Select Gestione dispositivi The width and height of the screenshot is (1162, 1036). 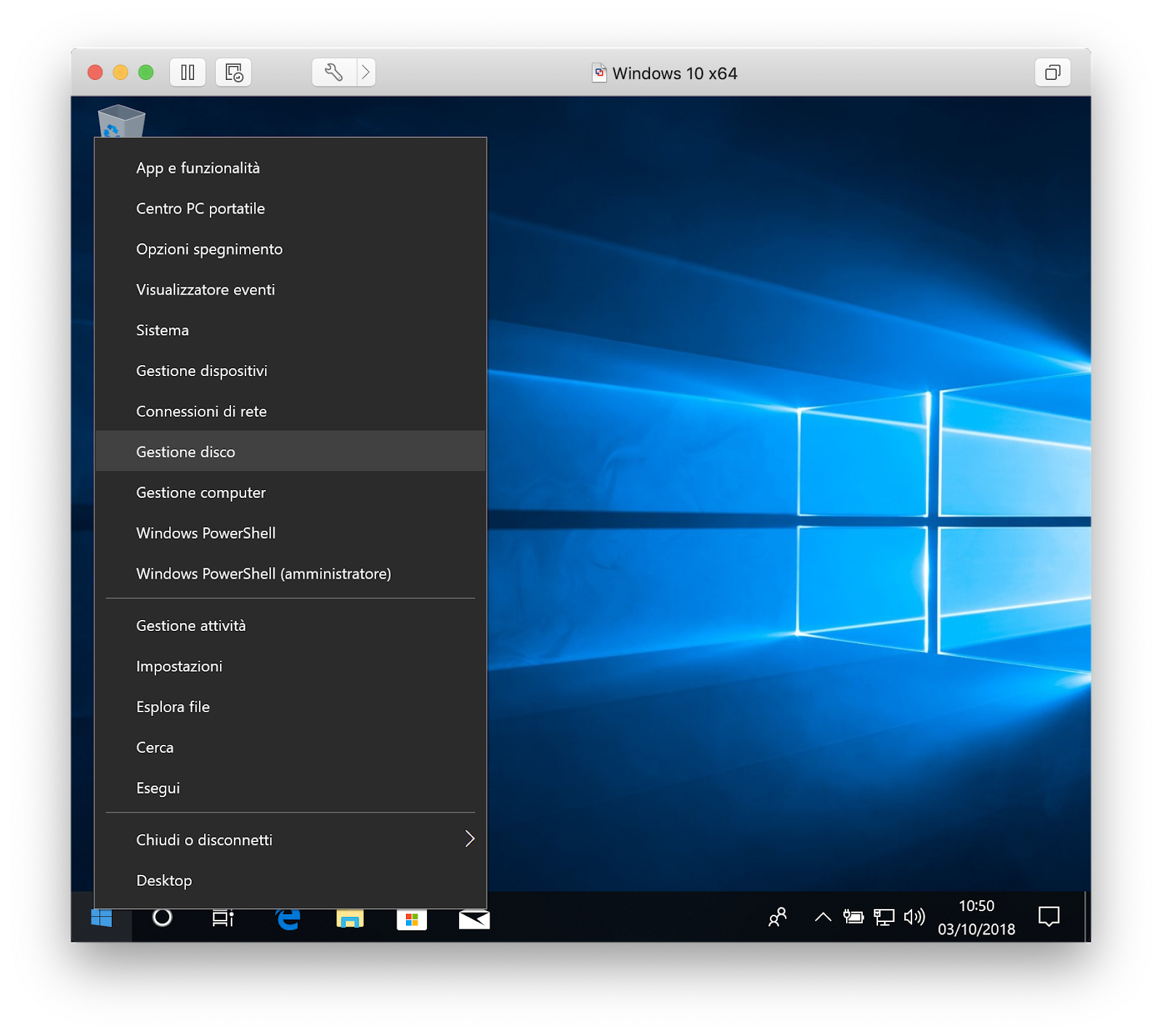[290, 371]
